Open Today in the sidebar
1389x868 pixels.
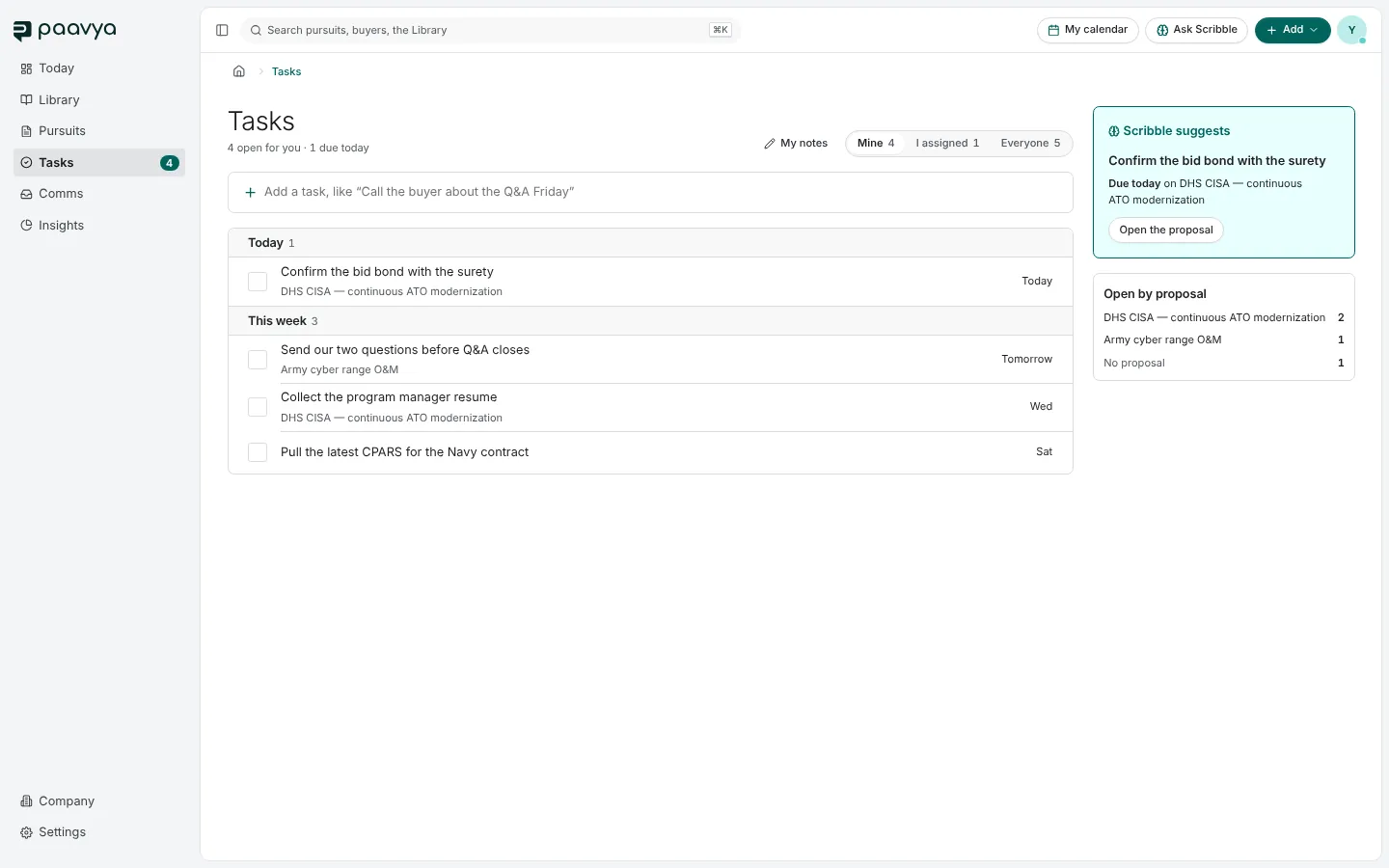tap(99, 68)
